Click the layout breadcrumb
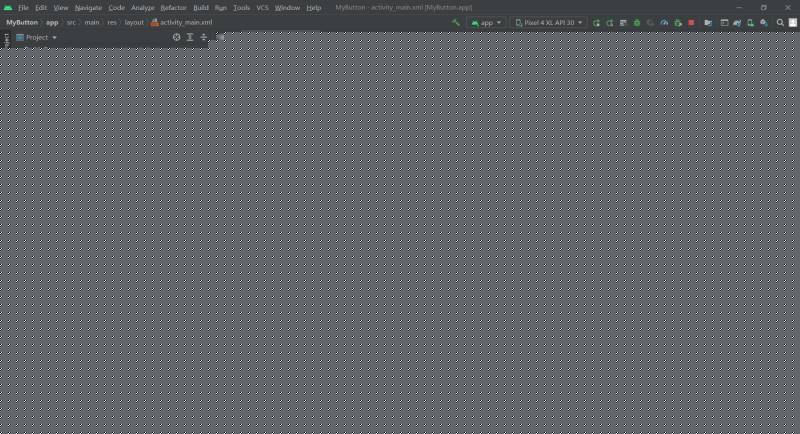This screenshot has height=434, width=800. point(134,22)
